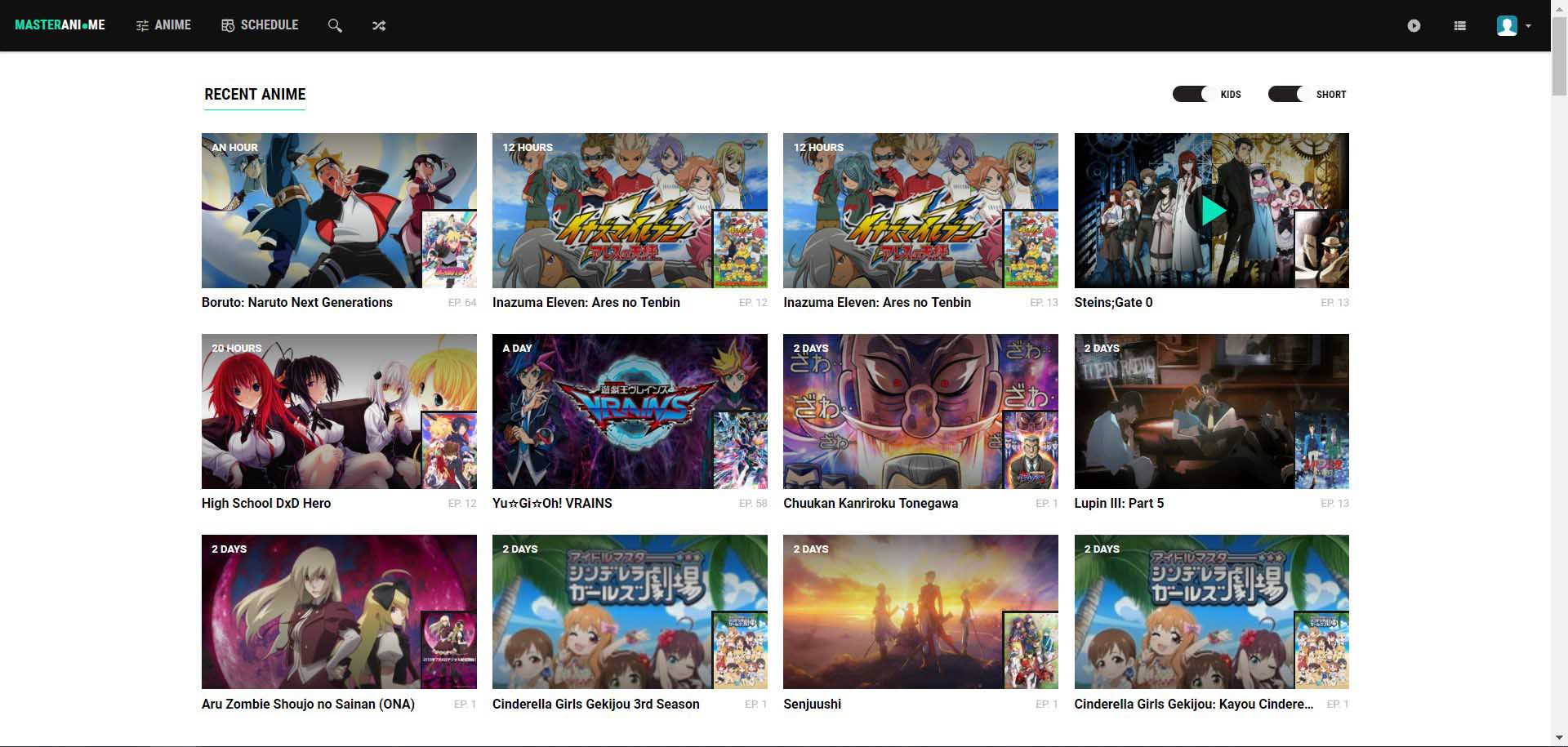Open Boruto: Naruto Next Generations title link
1568x747 pixels.
(297, 302)
